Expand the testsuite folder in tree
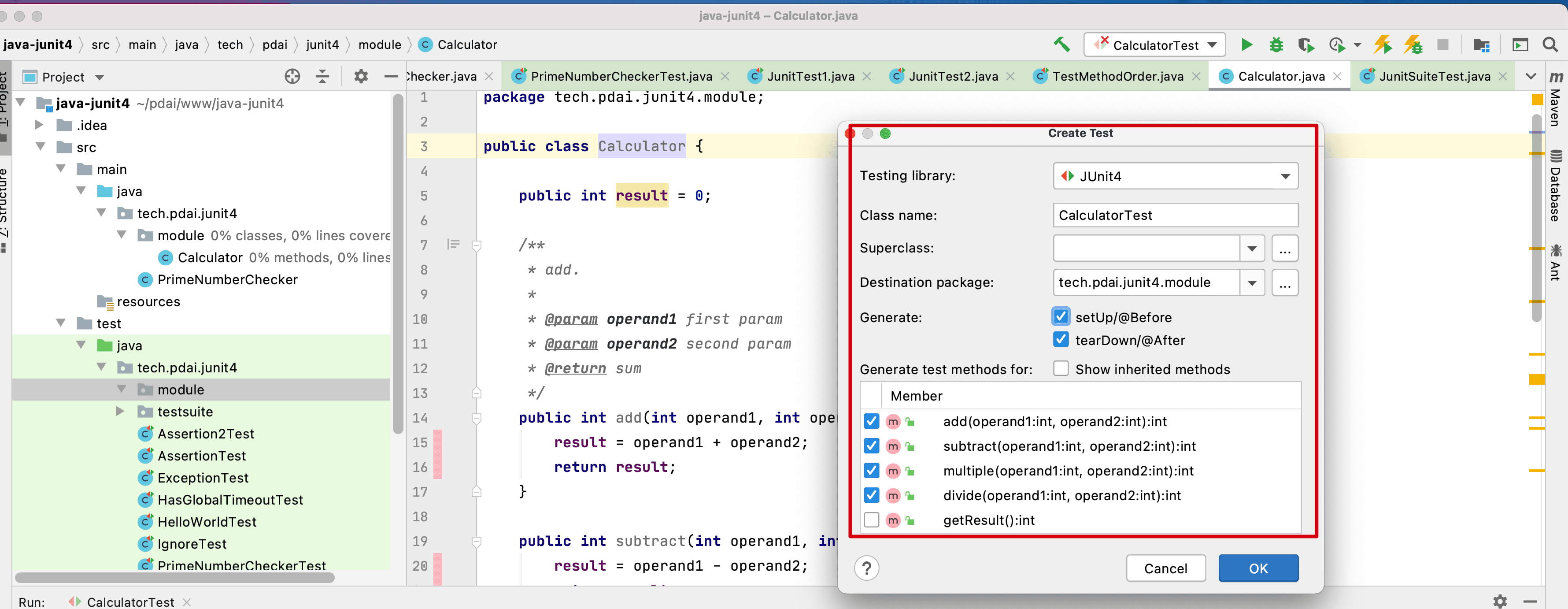This screenshot has height=609, width=1568. [121, 412]
